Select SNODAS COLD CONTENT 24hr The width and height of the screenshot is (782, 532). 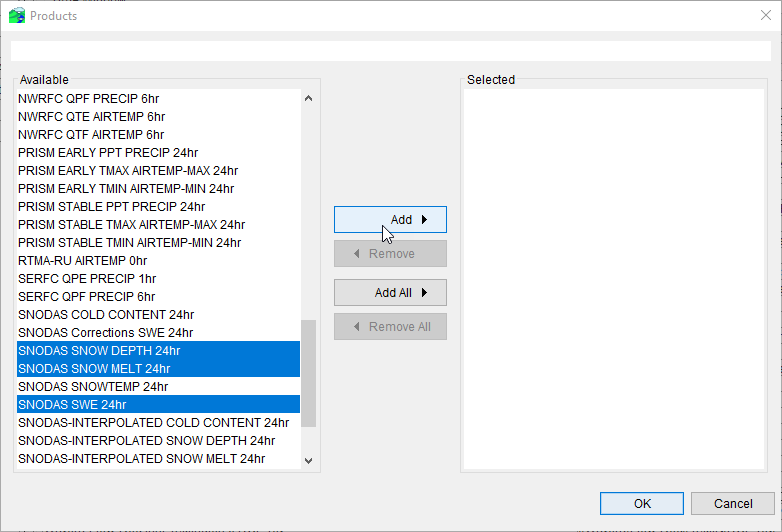(159, 315)
